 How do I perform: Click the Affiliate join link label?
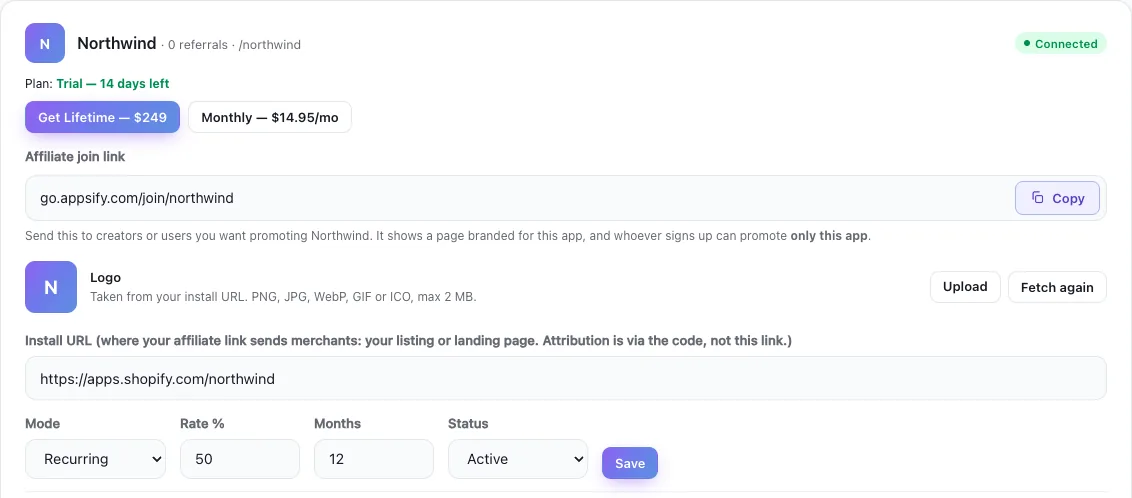pyautogui.click(x=75, y=157)
